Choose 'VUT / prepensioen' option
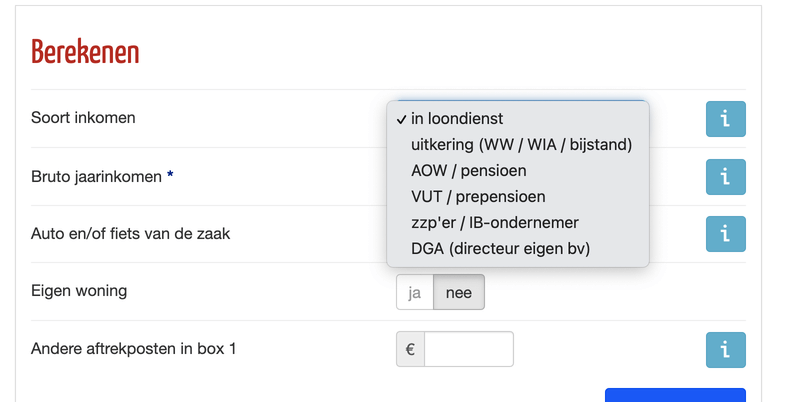This screenshot has height=402, width=800. pos(478,197)
